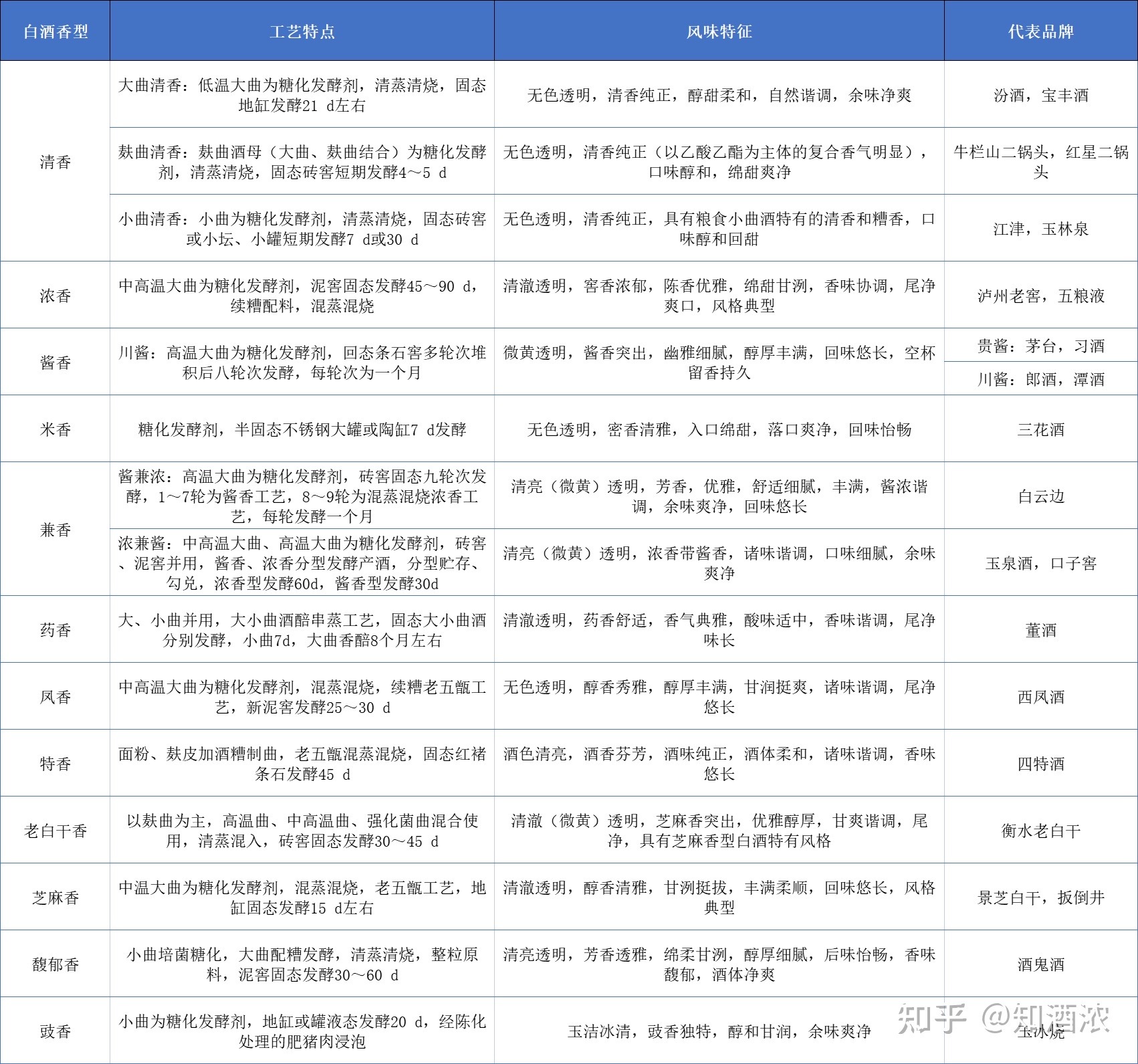Click the 余味净爽 flavor cell in 大曲清香 row

tap(719, 94)
